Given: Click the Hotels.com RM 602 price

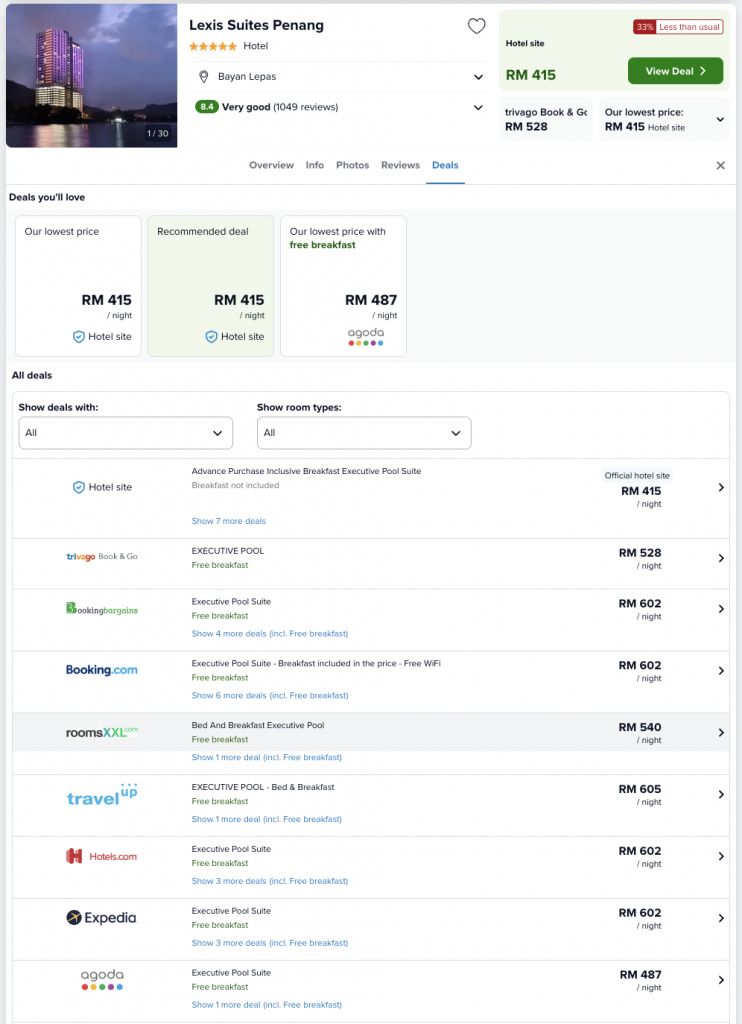Looking at the screenshot, I should click(640, 851).
